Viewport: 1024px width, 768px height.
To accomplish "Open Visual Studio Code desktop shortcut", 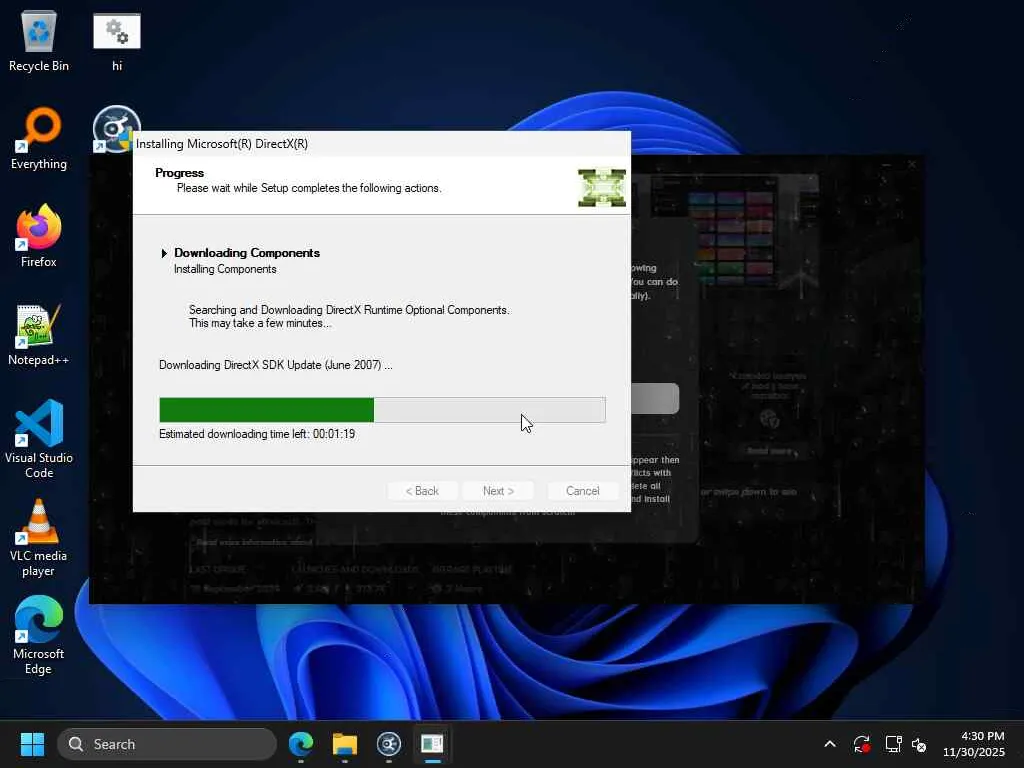I will click(x=39, y=439).
